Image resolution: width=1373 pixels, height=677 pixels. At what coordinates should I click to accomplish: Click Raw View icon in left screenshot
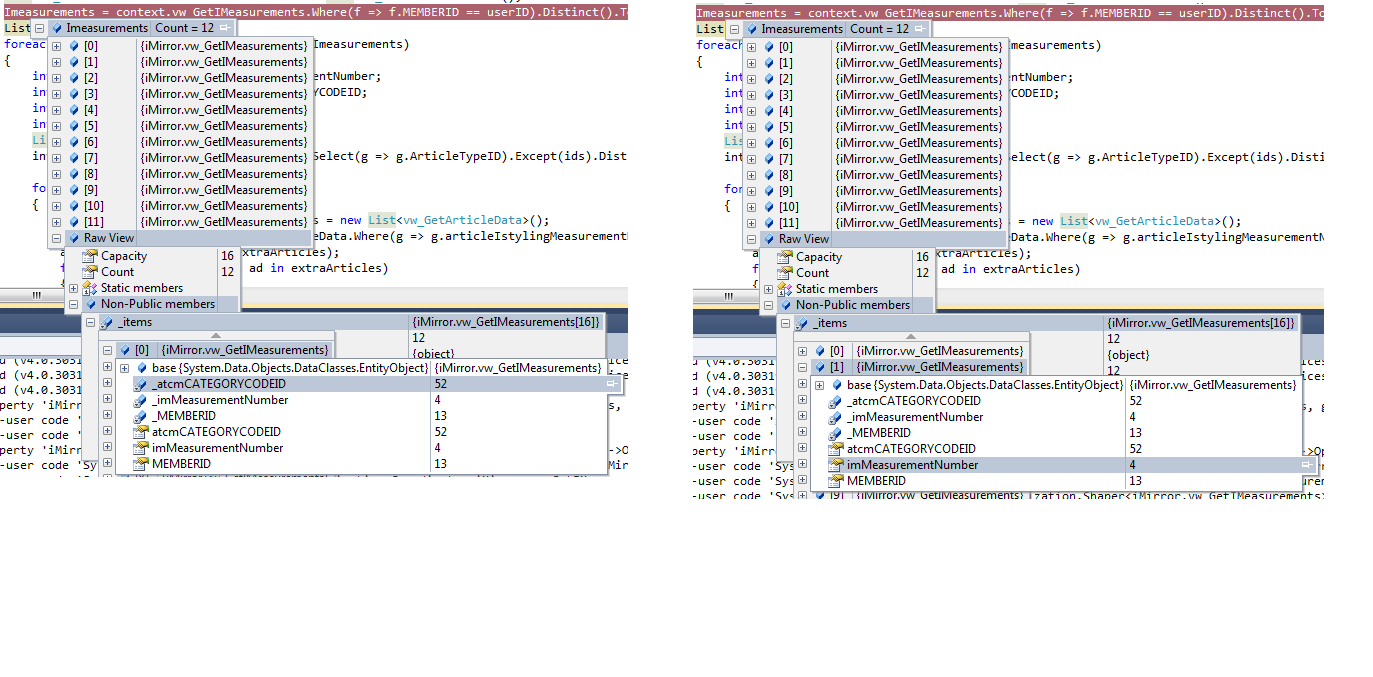point(72,238)
